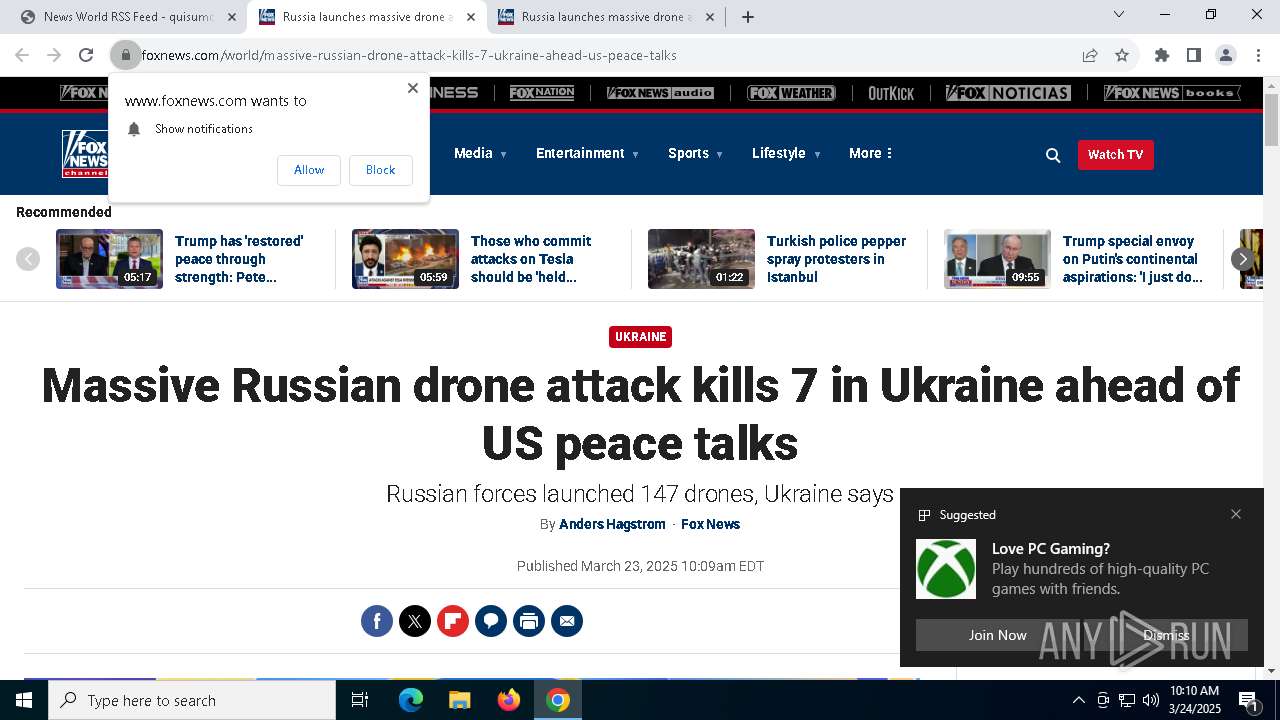The height and width of the screenshot is (720, 1280).
Task: Open Microsoft Edge from taskbar
Action: (x=411, y=700)
